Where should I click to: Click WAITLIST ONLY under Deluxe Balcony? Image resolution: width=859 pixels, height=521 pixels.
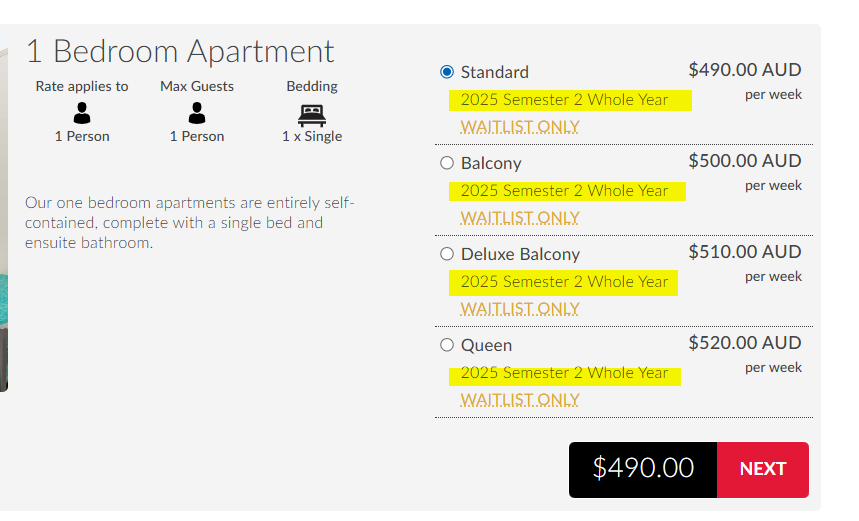pyautogui.click(x=520, y=309)
